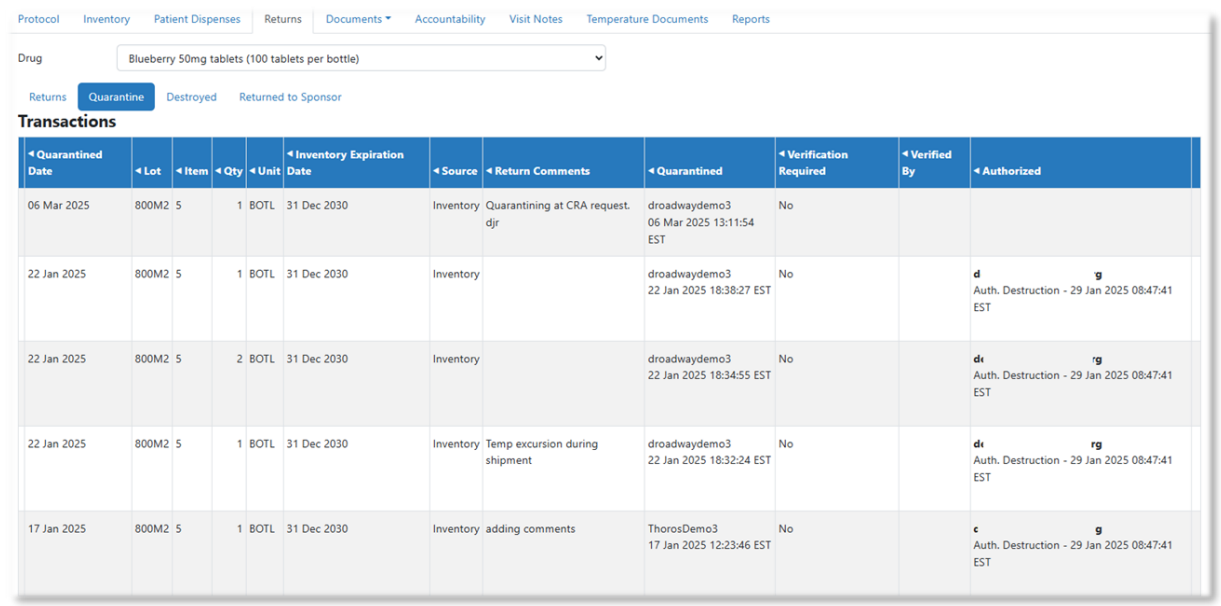Sort table by Verified By column
Image resolution: width=1221 pixels, height=606 pixels.
tap(926, 163)
